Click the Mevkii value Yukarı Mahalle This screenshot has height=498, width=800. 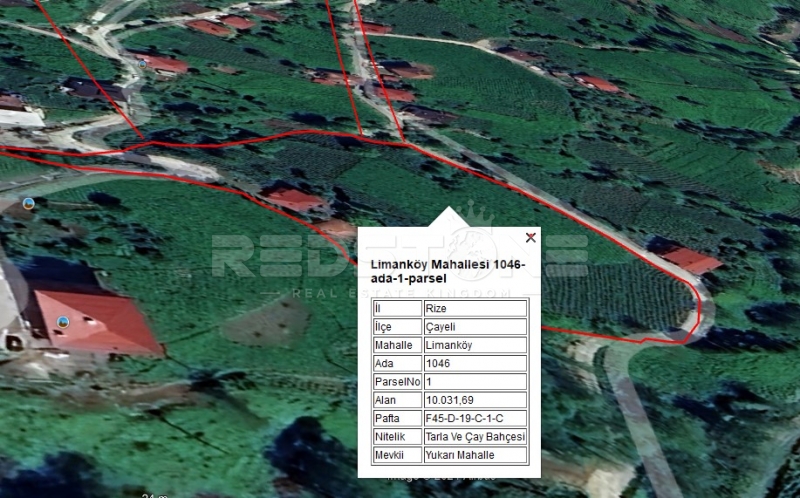coord(474,455)
